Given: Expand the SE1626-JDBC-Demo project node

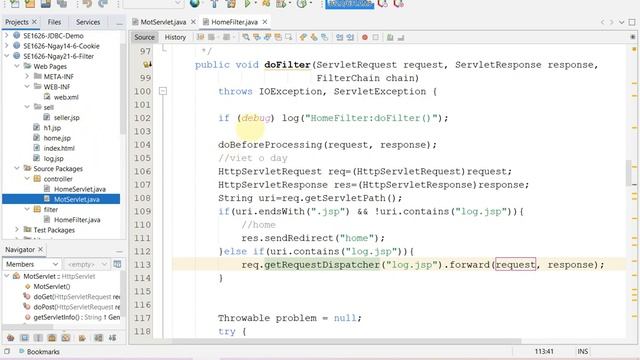Looking at the screenshot, I should 7,36.
